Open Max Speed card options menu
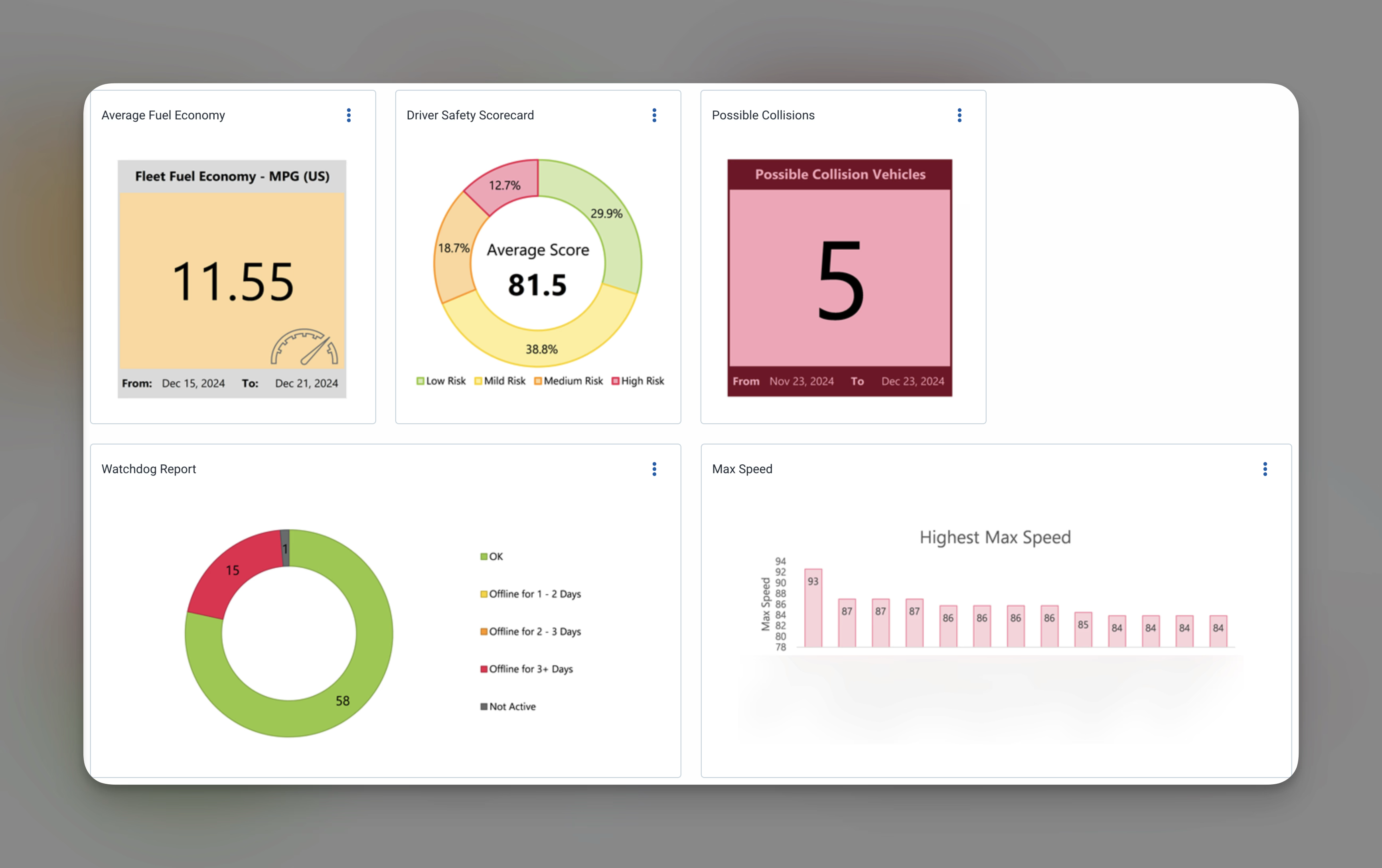 1264,469
